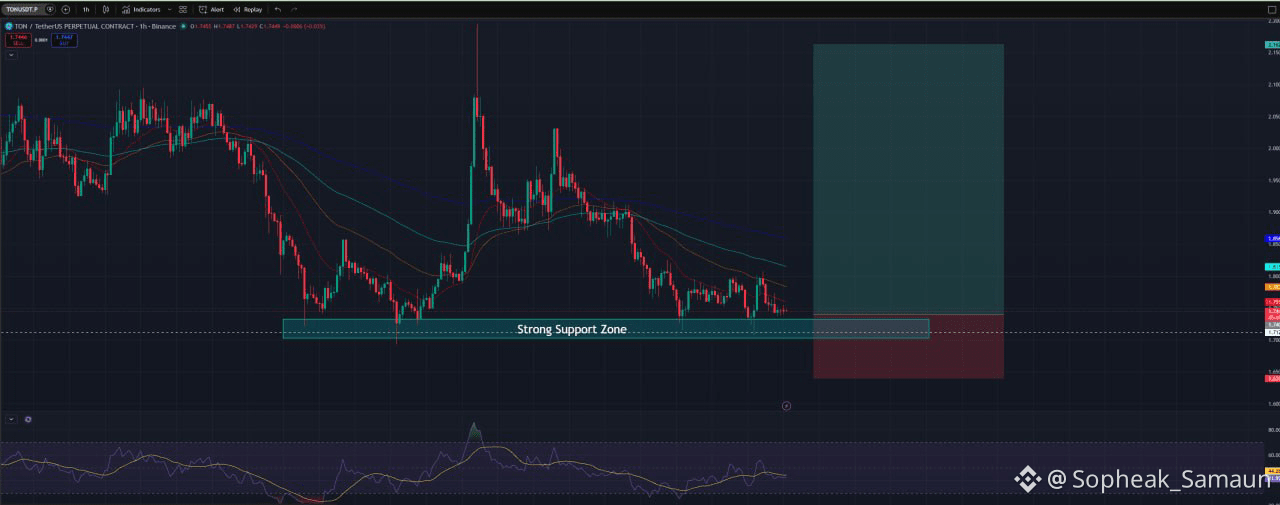
Task: Redo the last chart action
Action: tap(294, 10)
